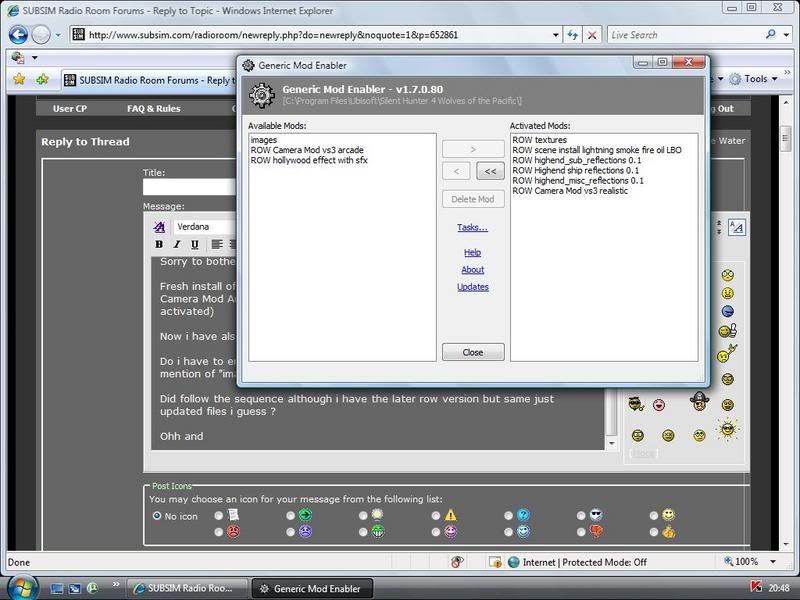
Task: Select the red angry face post icon radio
Action: (x=218, y=532)
